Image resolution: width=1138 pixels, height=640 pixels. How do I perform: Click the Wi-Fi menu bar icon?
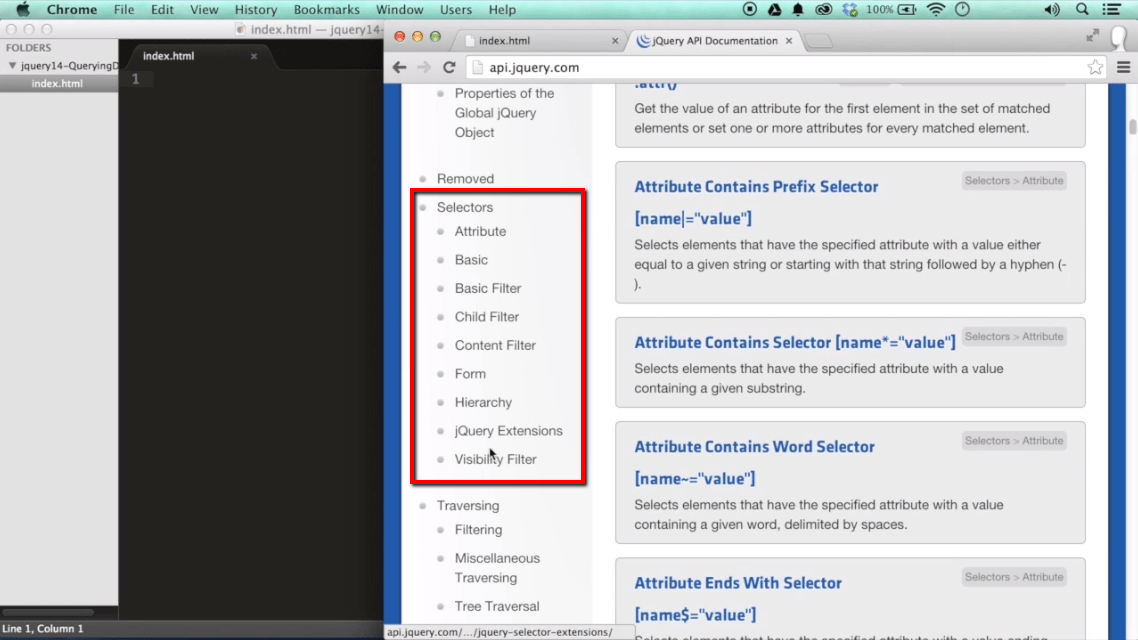click(934, 9)
